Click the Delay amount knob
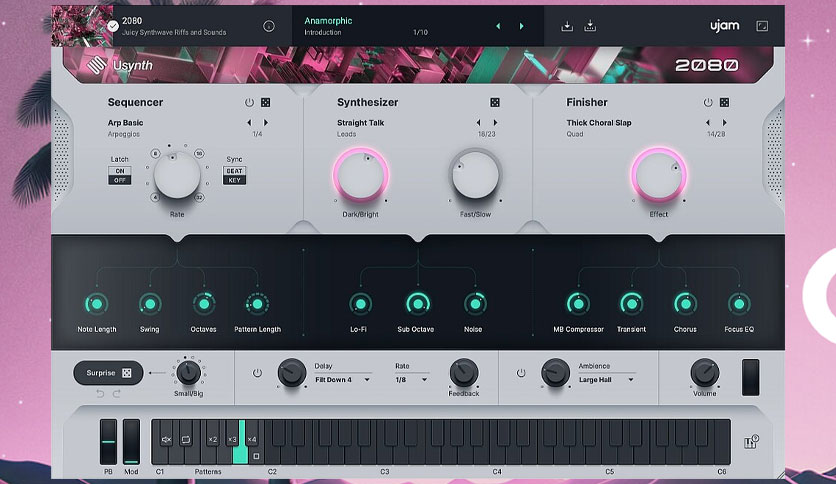 [292, 373]
